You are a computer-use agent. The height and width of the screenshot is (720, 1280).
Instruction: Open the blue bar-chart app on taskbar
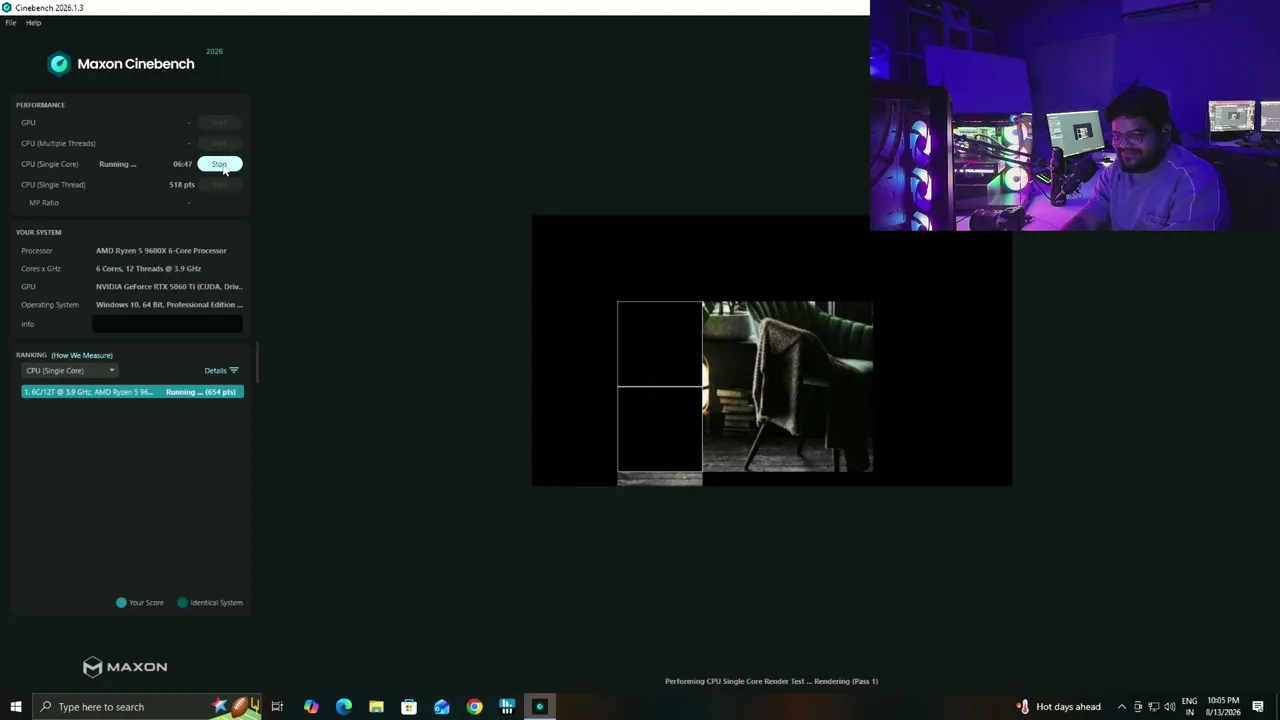(x=507, y=707)
